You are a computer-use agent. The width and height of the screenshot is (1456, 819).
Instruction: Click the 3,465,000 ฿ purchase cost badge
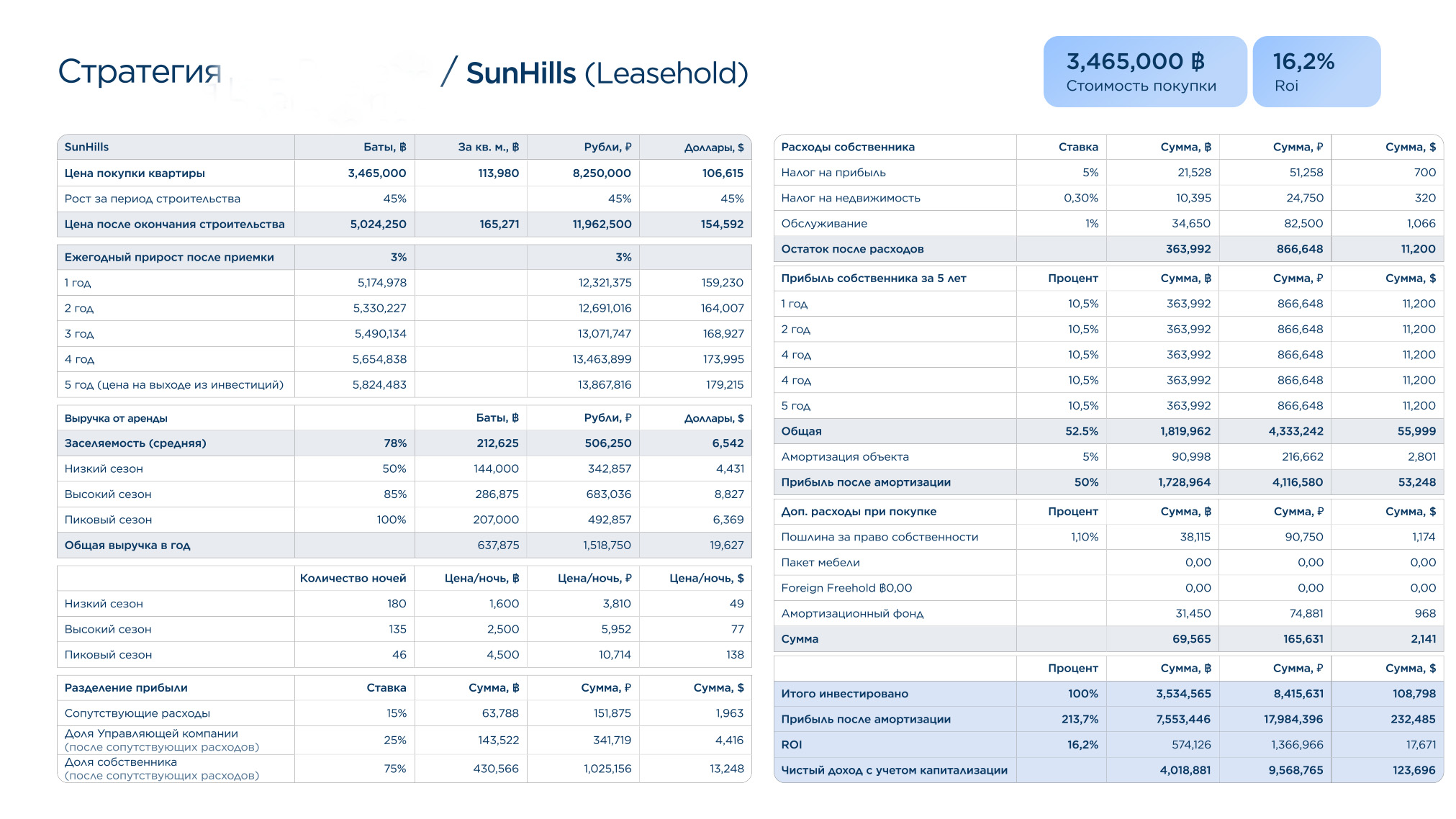1144,72
